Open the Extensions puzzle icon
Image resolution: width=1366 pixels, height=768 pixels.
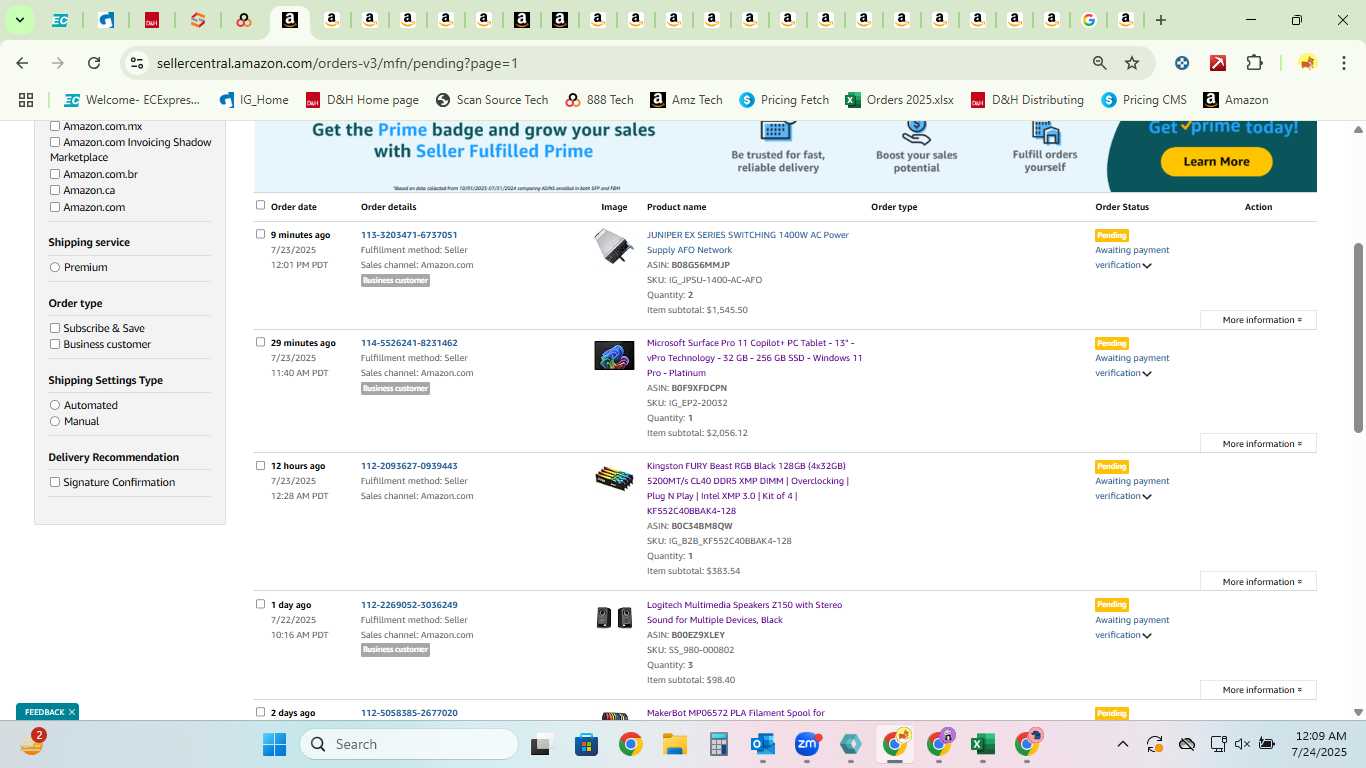click(1254, 63)
